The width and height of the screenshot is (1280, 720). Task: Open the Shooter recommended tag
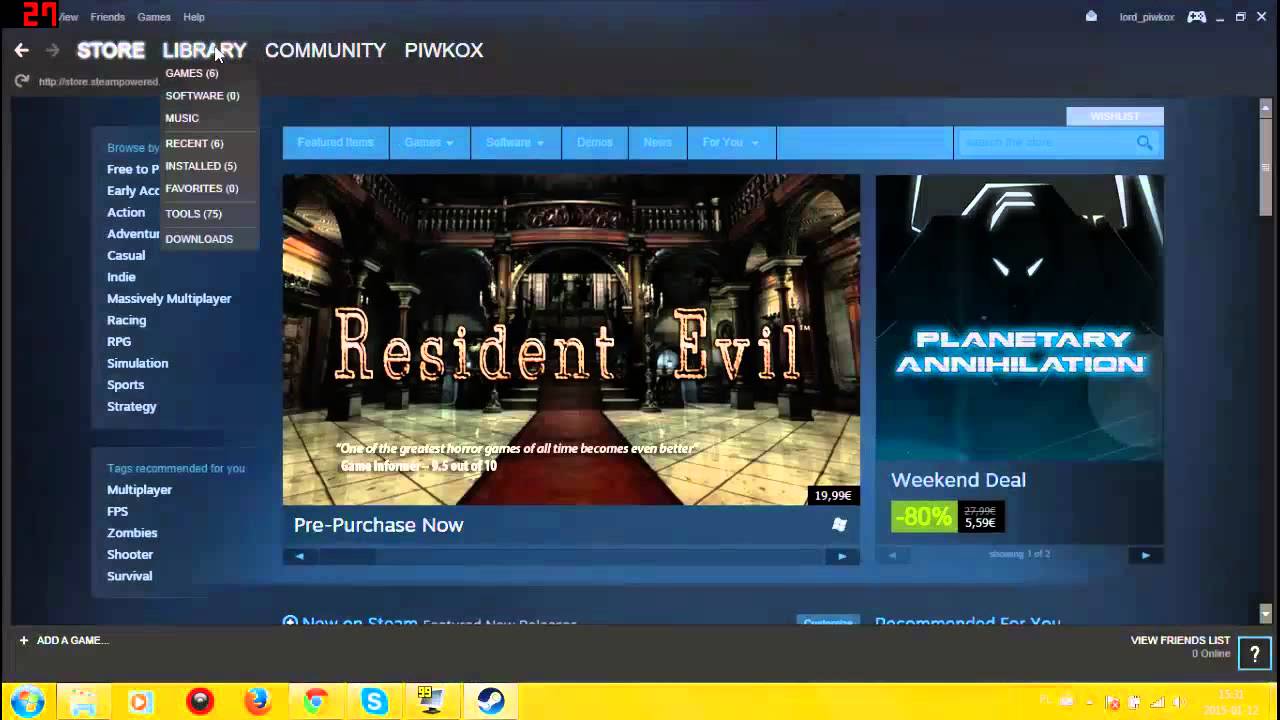tap(130, 555)
